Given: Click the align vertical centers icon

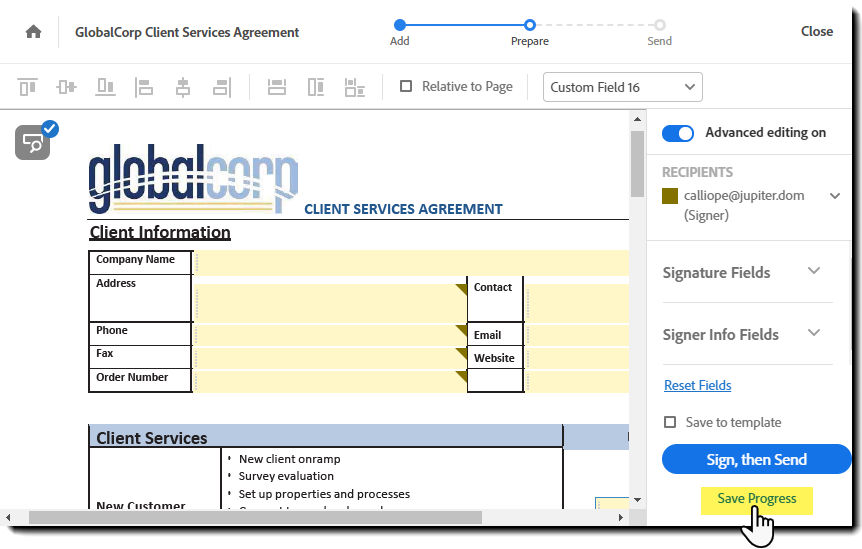Looking at the screenshot, I should point(67,87).
